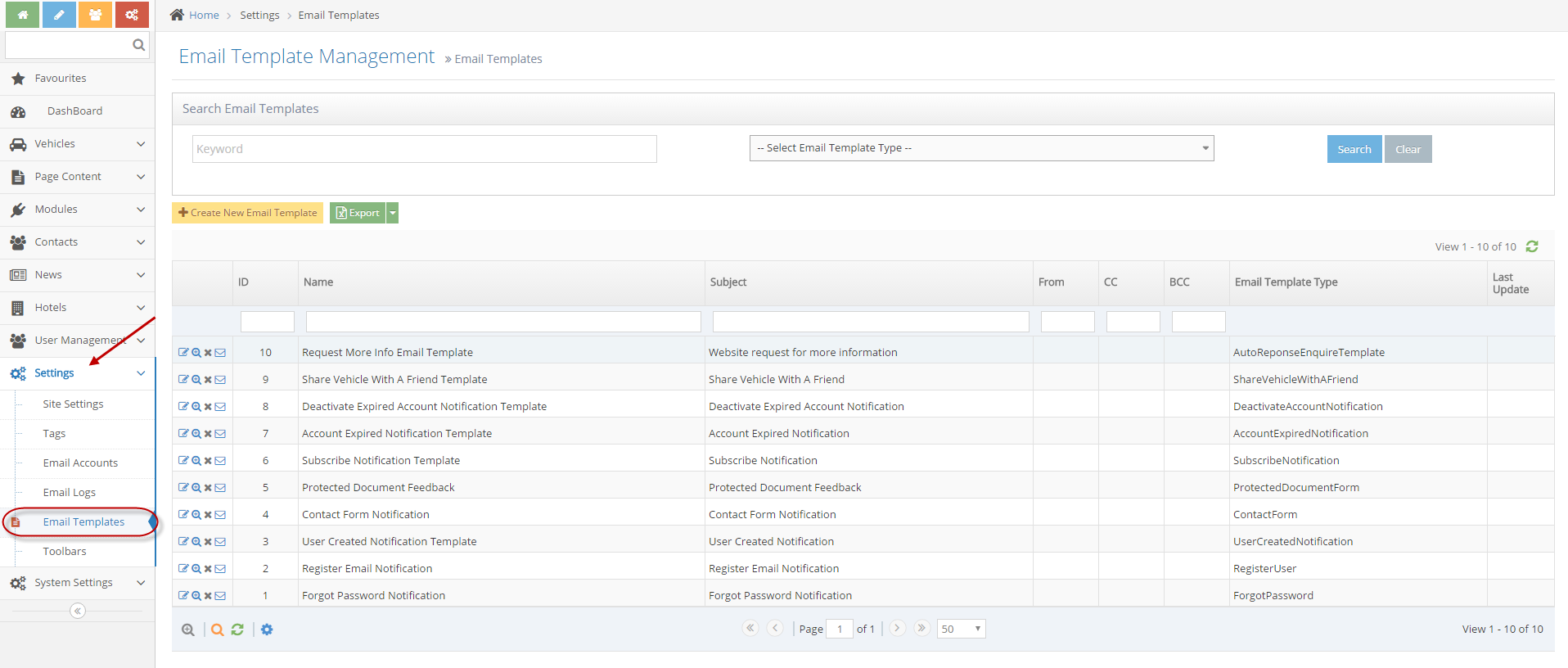Click the Create New Email Template button
The width and height of the screenshot is (1568, 668).
(x=247, y=213)
